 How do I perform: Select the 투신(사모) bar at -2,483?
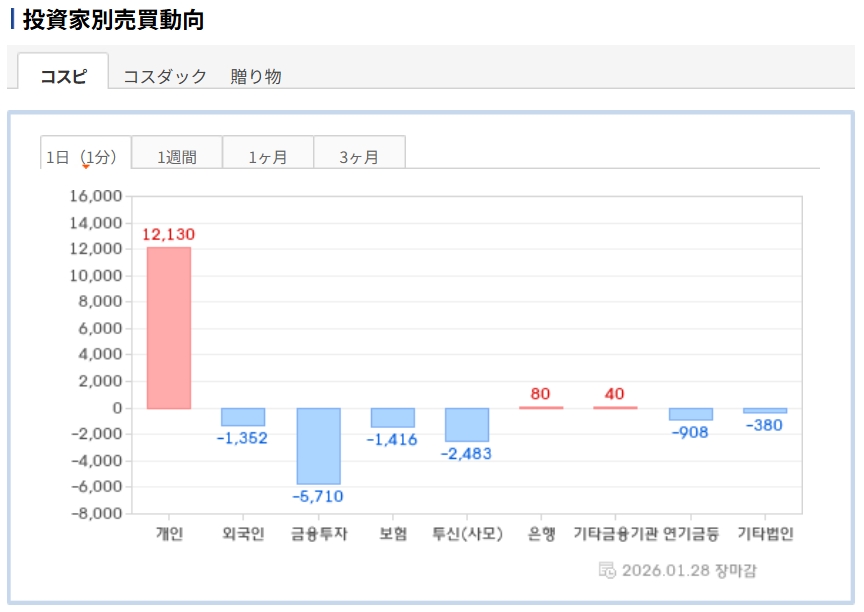467,425
